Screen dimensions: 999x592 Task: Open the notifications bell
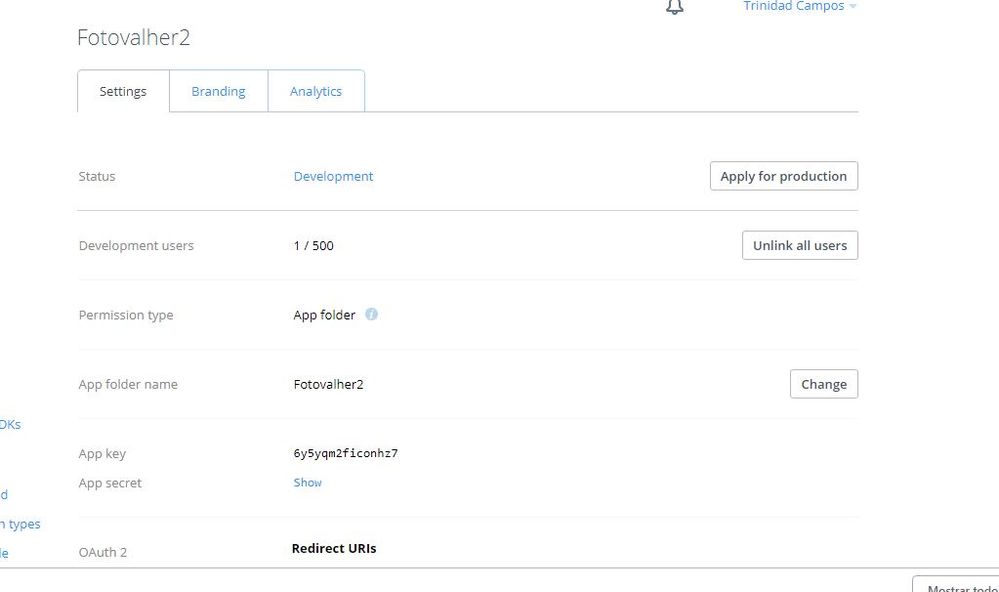point(675,7)
